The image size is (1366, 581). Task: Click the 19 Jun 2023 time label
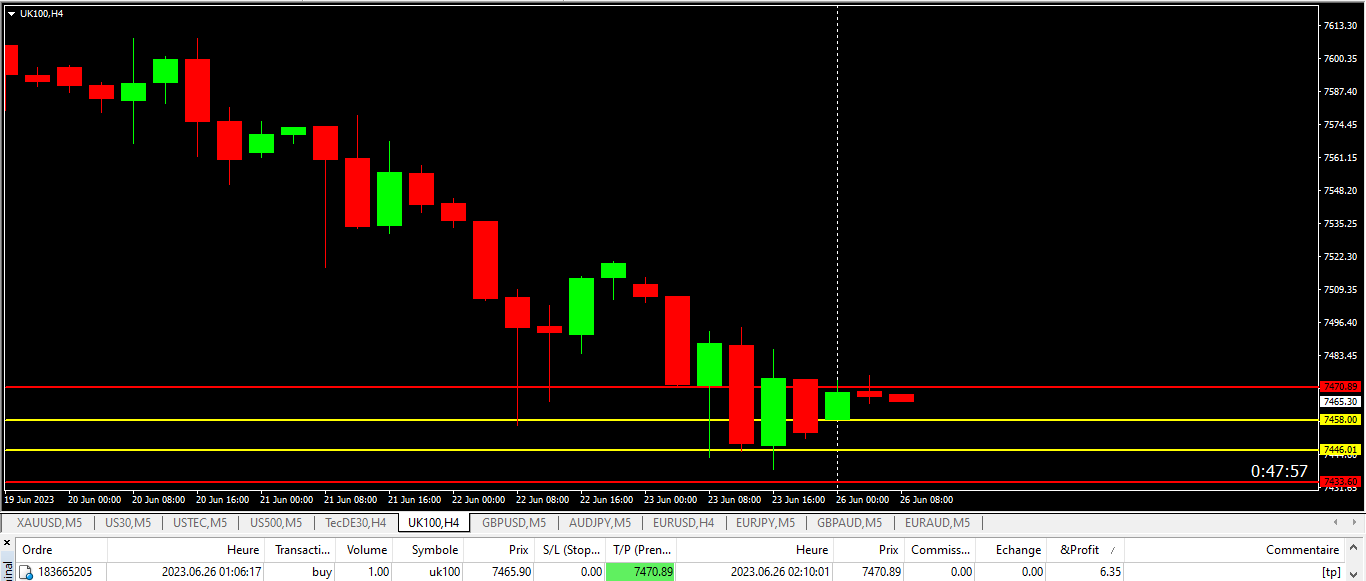pos(30,499)
